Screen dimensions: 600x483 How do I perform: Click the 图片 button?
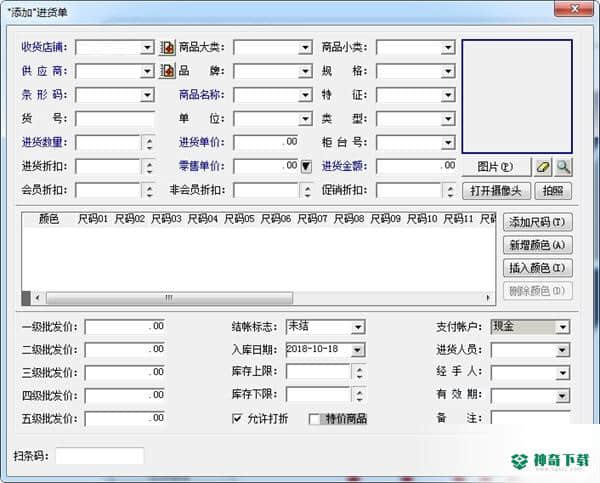coord(496,167)
